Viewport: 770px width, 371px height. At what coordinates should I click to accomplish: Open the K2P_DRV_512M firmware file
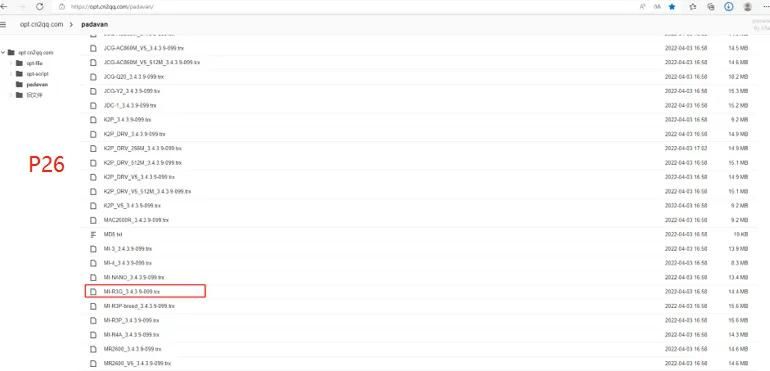point(142,163)
